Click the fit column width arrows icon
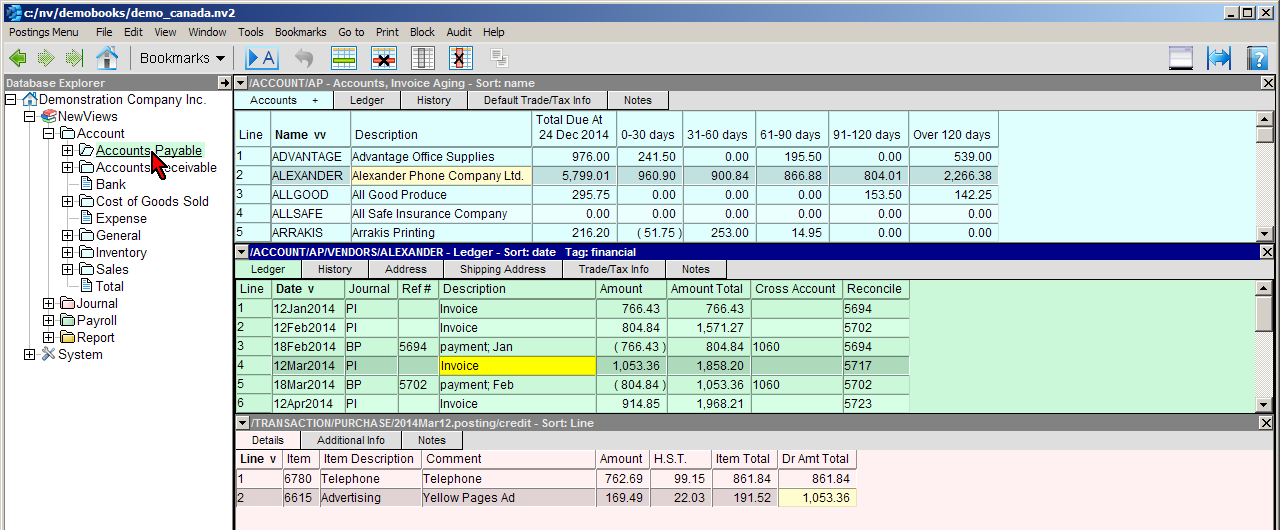This screenshot has width=1280, height=530. click(1219, 58)
